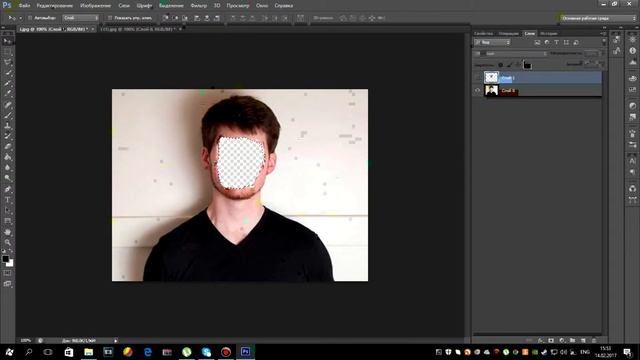The width and height of the screenshot is (640, 360).
Task: Open the tool preset picker arrow
Action: 20,18
